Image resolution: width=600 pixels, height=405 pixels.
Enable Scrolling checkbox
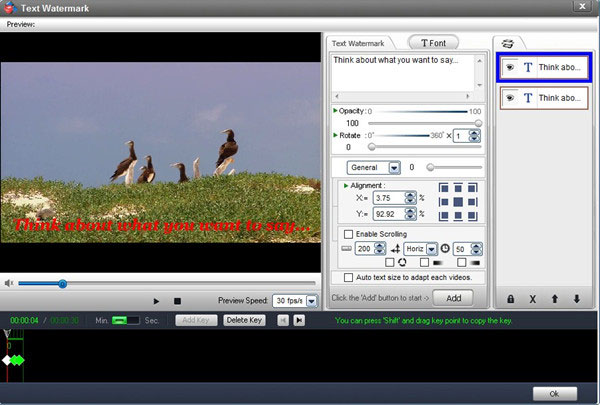coord(348,234)
